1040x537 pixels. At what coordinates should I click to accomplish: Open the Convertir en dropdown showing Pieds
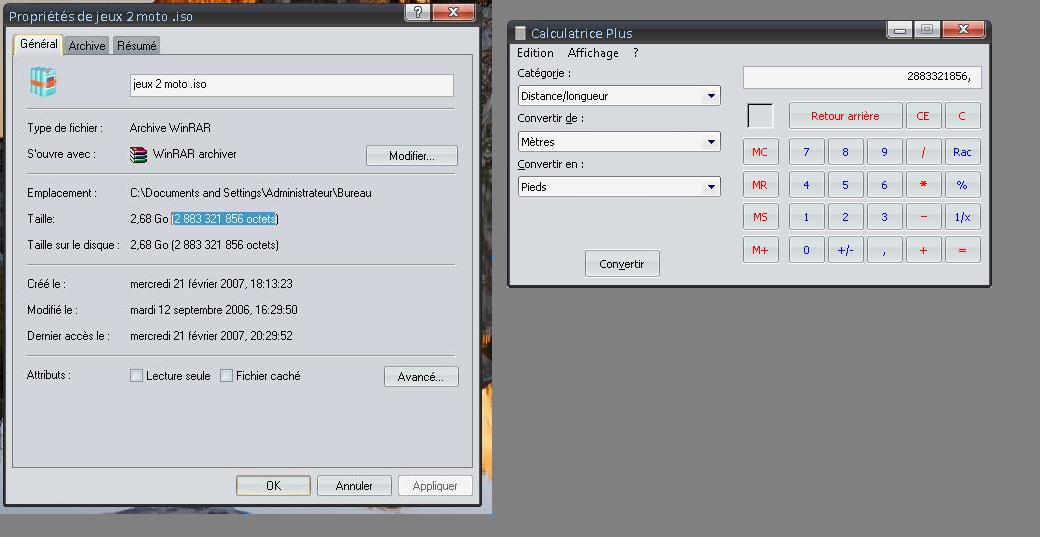[x=619, y=187]
